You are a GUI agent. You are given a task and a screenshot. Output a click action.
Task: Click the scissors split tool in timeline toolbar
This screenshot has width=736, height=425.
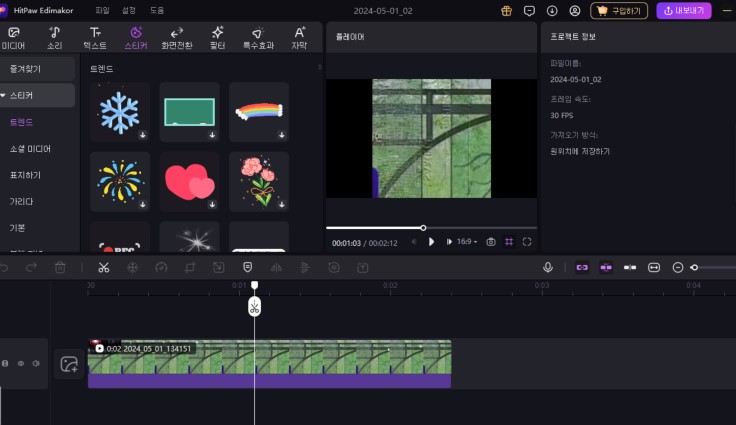[x=103, y=267]
